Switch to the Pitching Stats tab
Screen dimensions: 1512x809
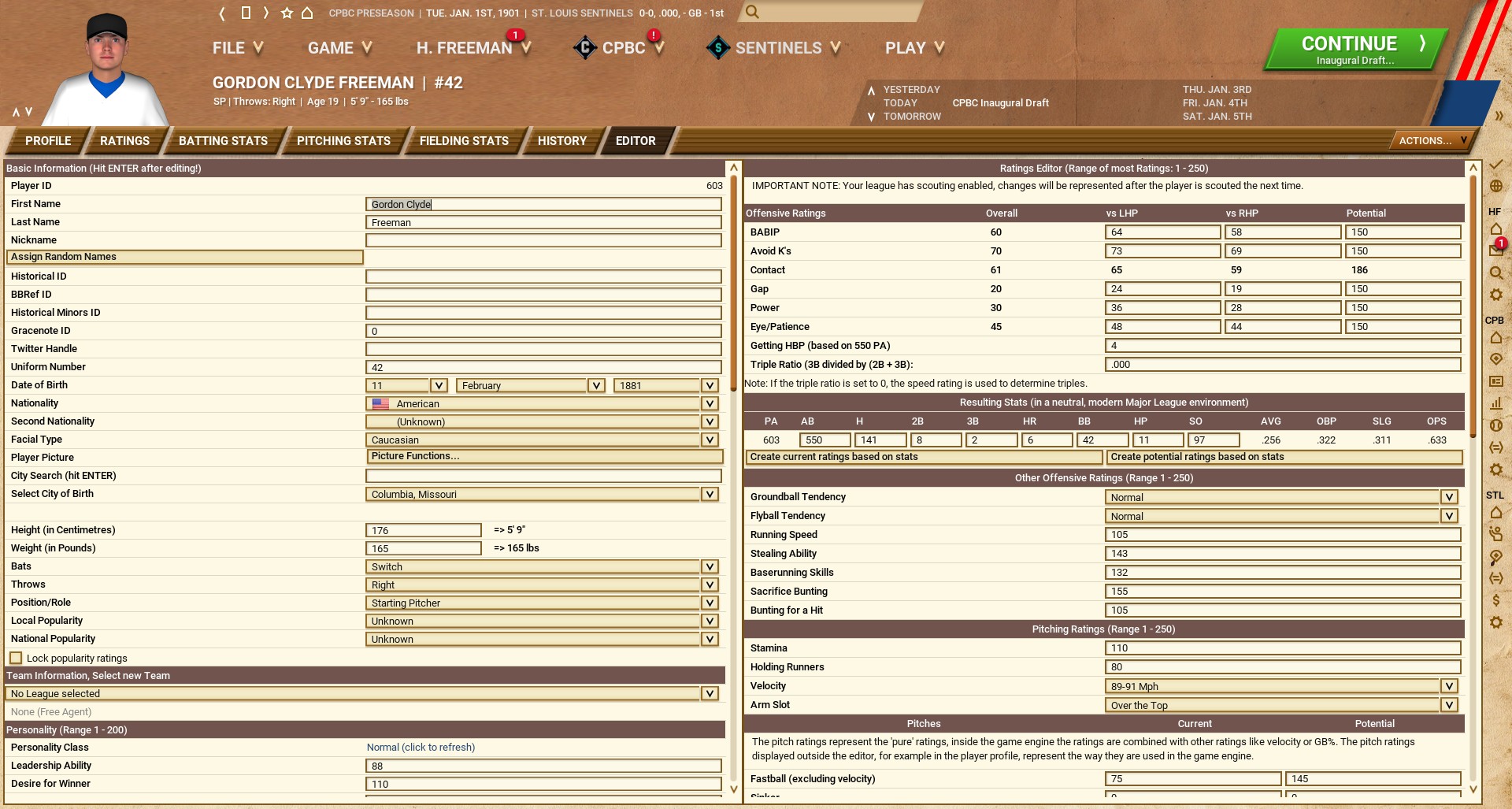[343, 140]
